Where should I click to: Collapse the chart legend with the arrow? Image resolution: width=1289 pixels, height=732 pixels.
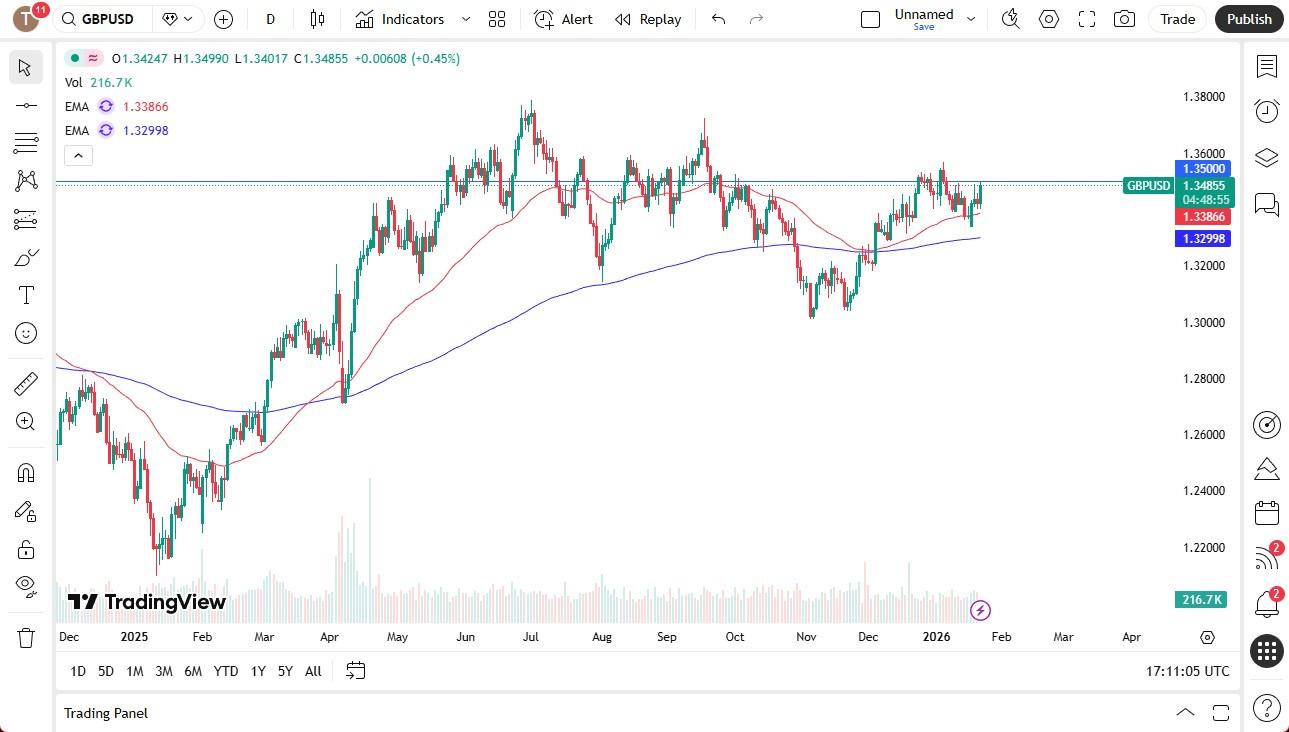pos(78,155)
